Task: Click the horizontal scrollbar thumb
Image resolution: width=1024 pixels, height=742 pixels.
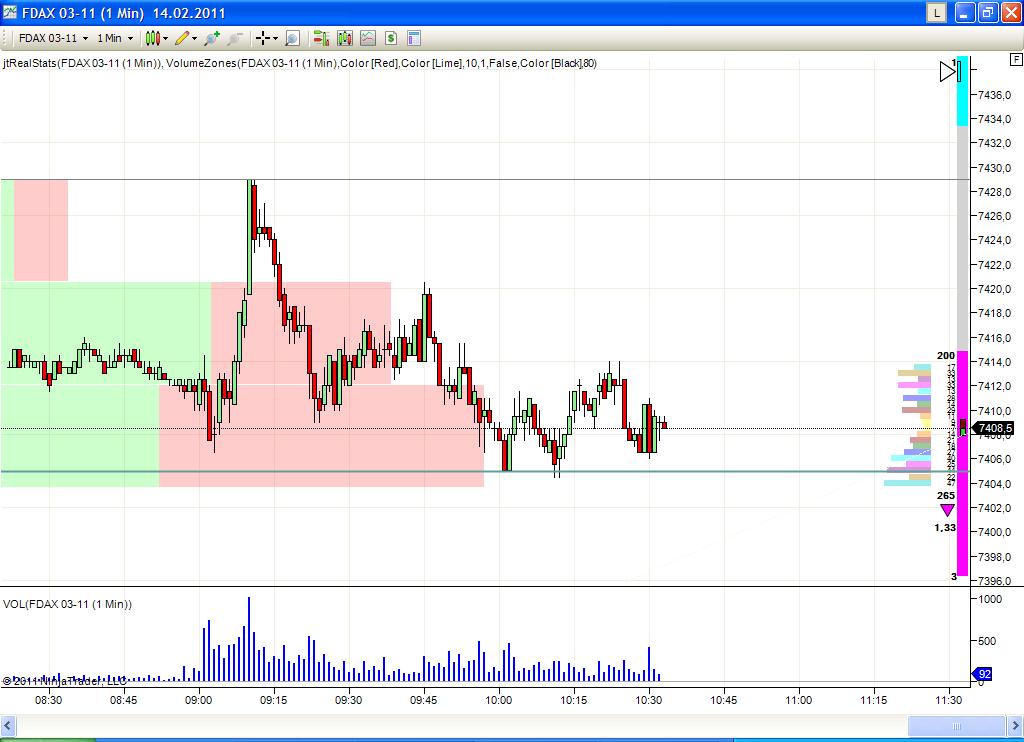Action: pos(957,726)
